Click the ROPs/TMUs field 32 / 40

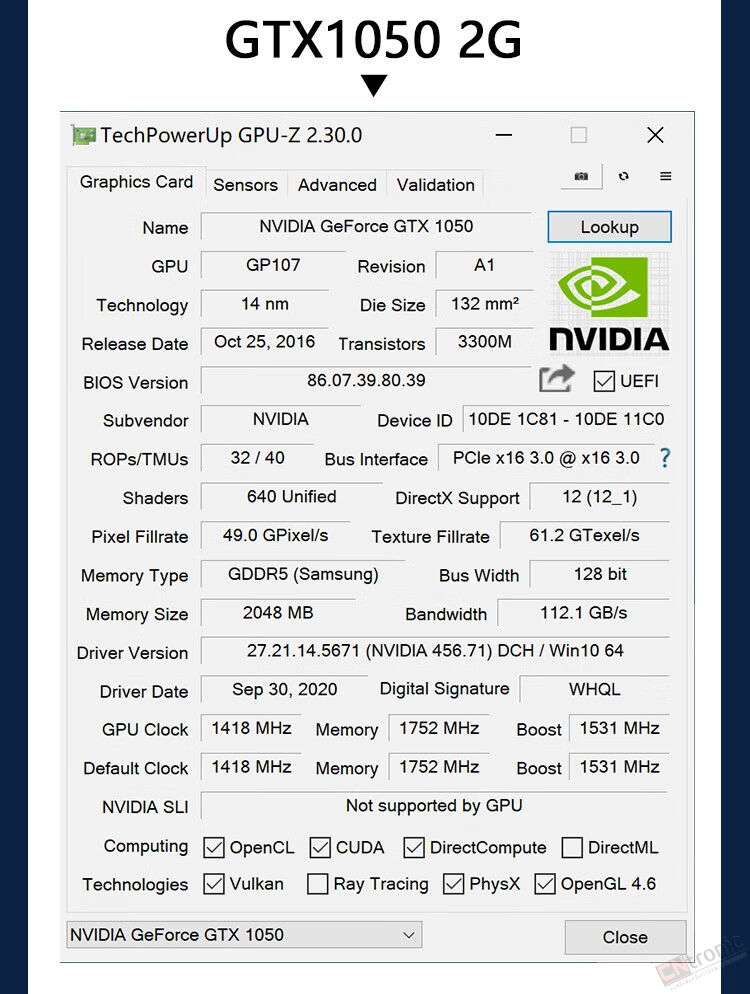257,458
